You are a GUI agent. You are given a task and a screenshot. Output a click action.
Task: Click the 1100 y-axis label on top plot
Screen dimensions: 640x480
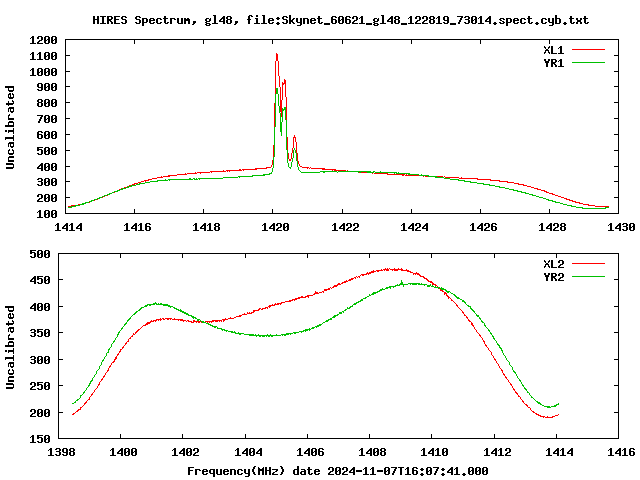[x=43, y=56]
